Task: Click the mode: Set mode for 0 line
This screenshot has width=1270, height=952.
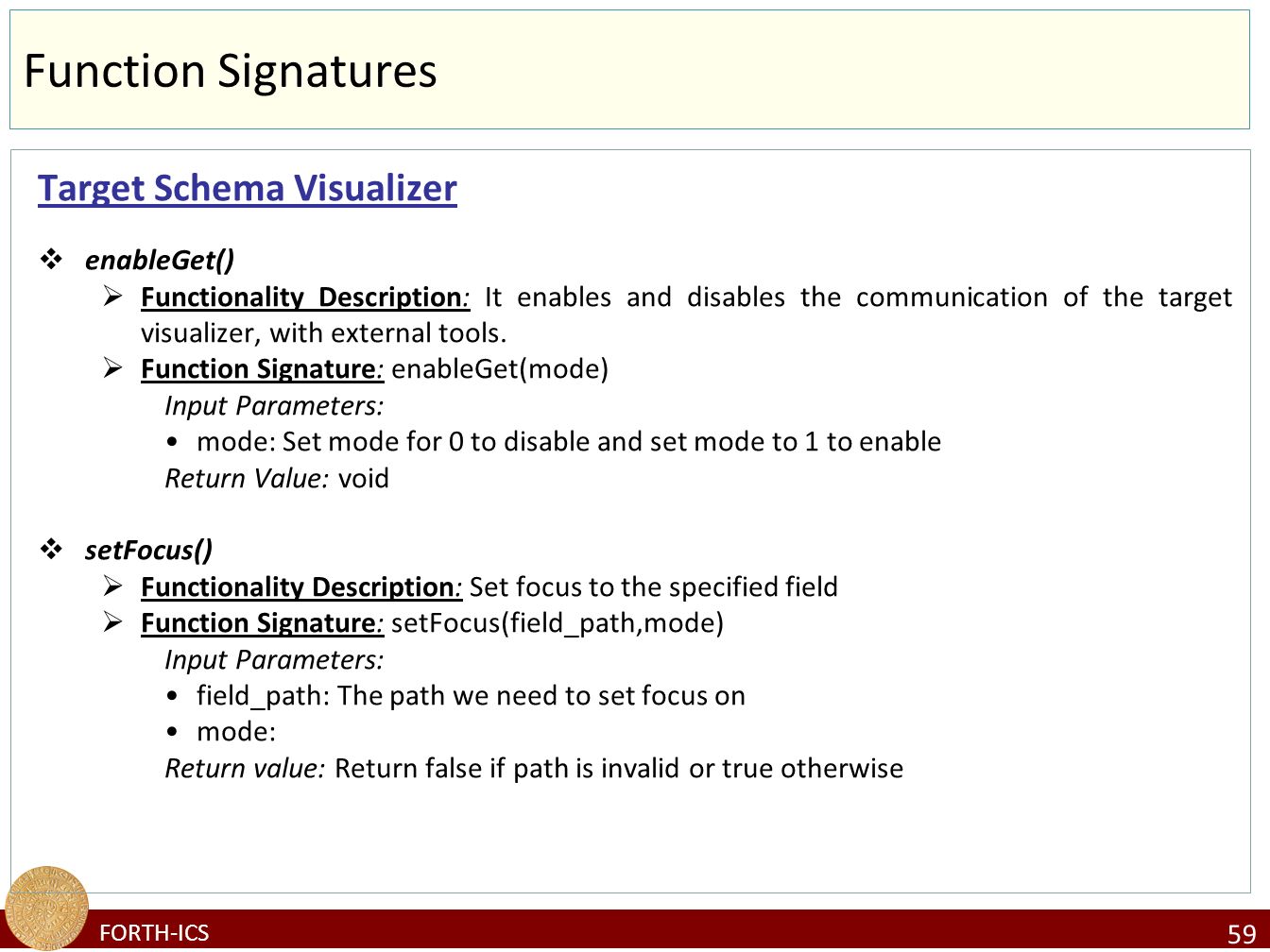Action: pos(569,442)
